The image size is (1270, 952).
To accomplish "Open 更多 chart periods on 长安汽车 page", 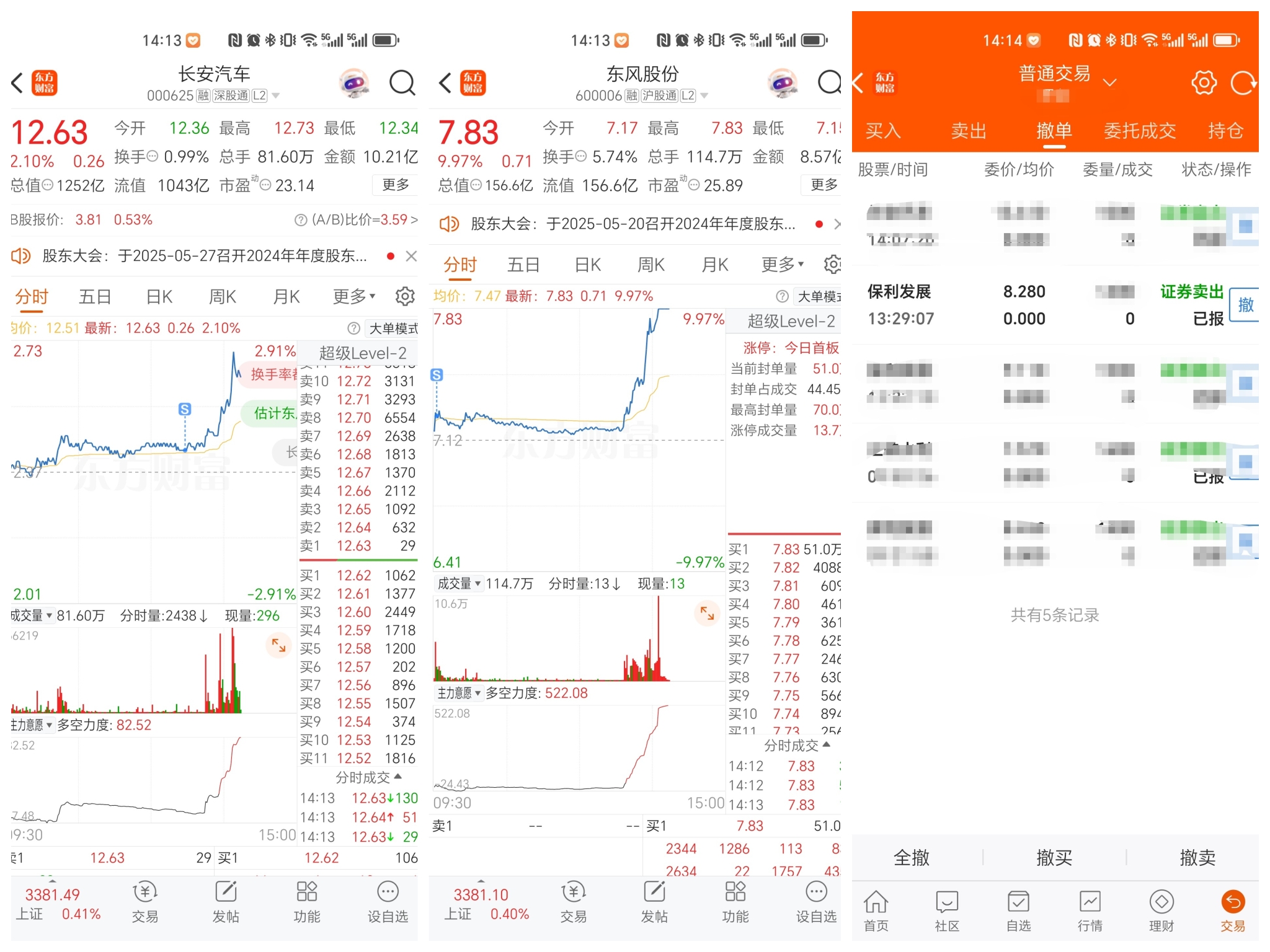I will (354, 296).
